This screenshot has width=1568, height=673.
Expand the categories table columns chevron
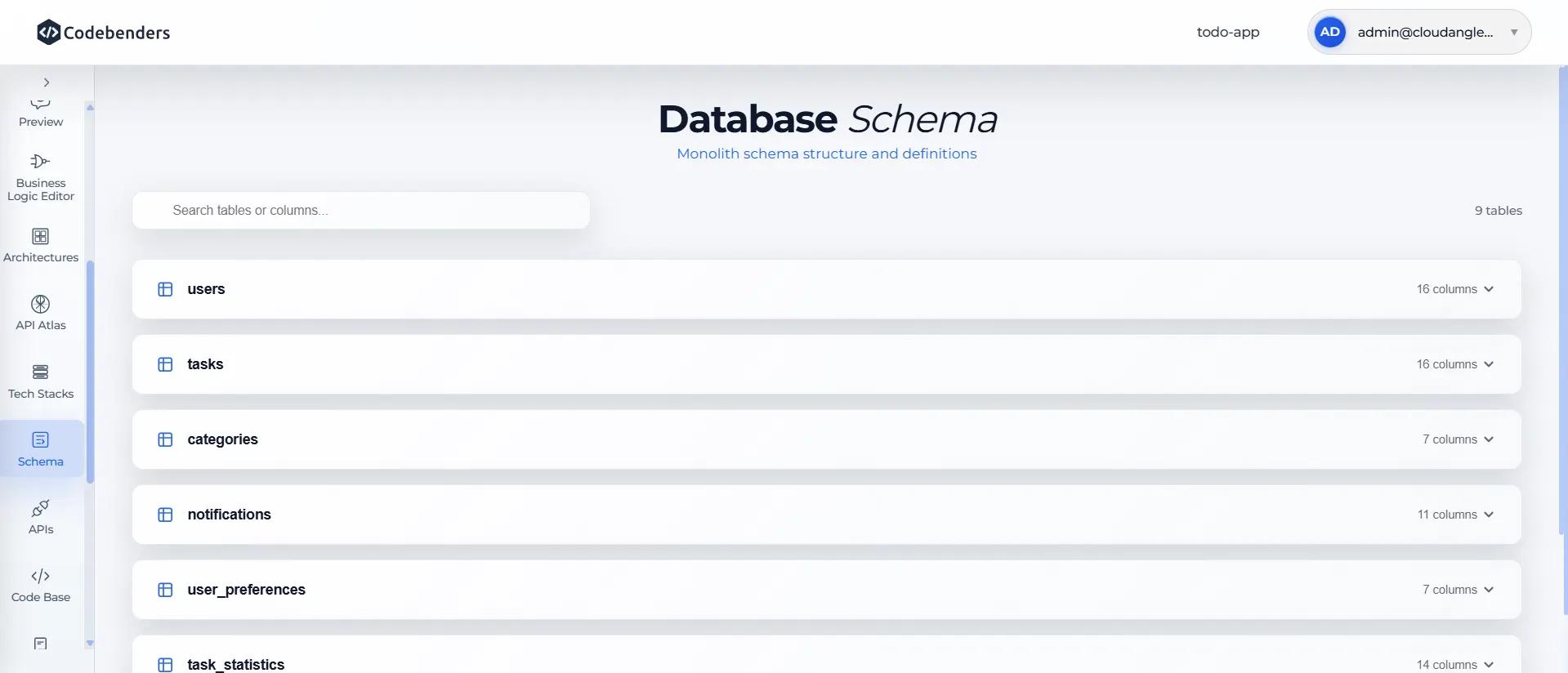click(1489, 439)
